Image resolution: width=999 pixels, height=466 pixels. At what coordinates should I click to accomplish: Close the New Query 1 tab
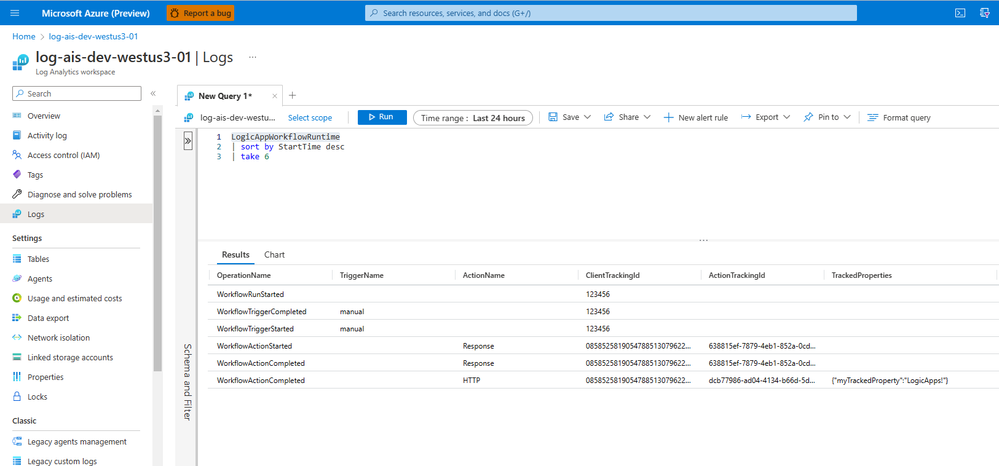pyautogui.click(x=275, y=96)
